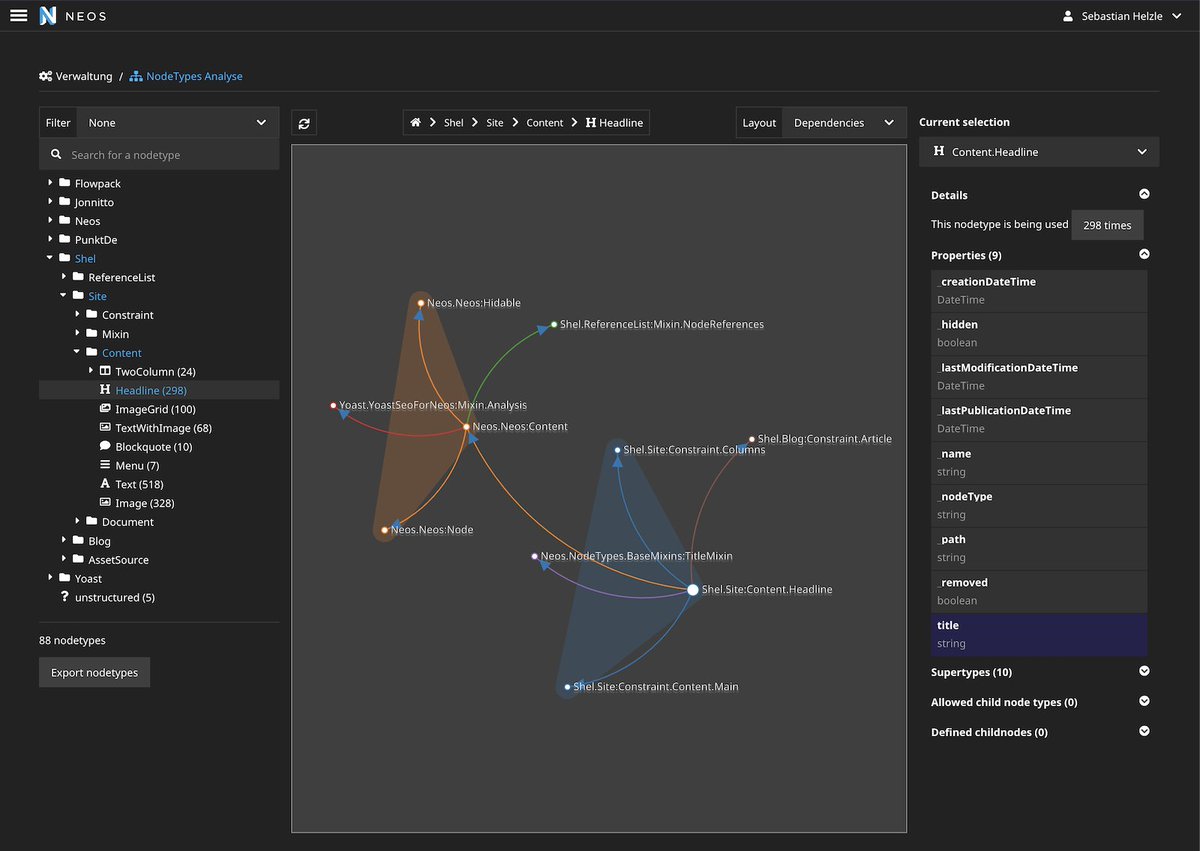Select unstructured (5) tree item
The width and height of the screenshot is (1200, 851).
(115, 597)
